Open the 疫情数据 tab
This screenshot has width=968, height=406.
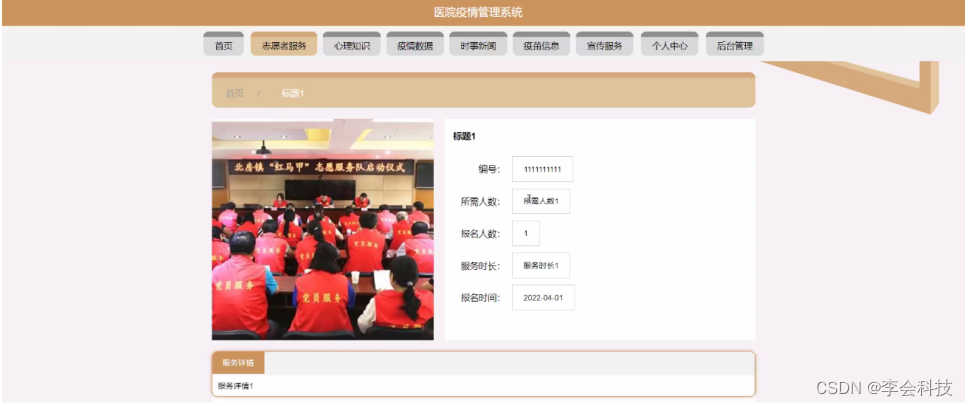415,44
